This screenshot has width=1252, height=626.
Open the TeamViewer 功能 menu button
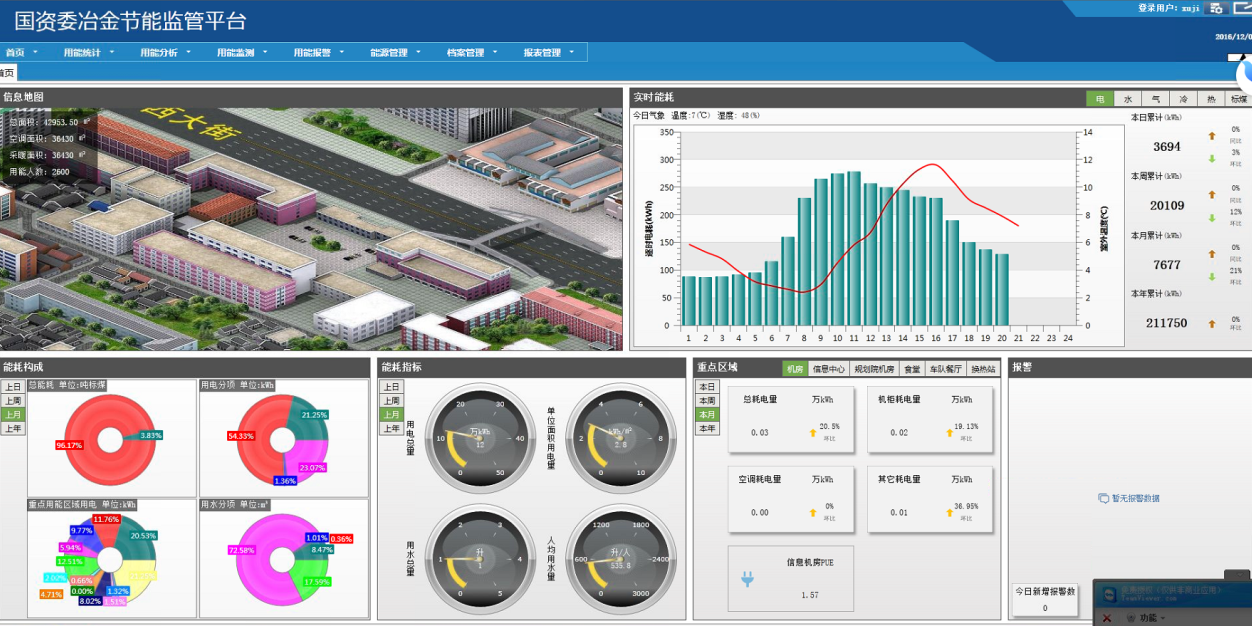[1146, 618]
